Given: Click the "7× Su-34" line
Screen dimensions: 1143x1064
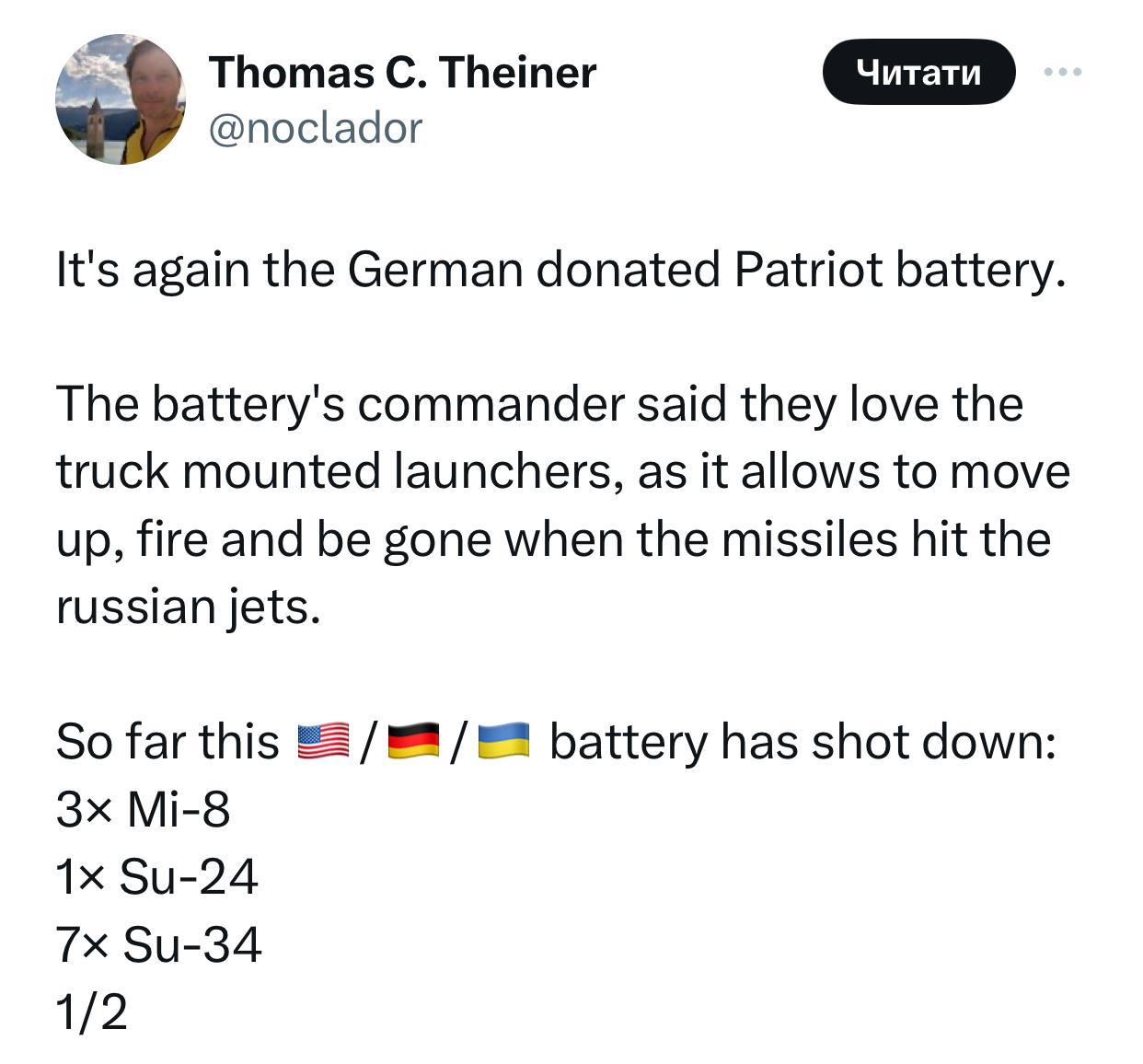Looking at the screenshot, I should pos(158,944).
